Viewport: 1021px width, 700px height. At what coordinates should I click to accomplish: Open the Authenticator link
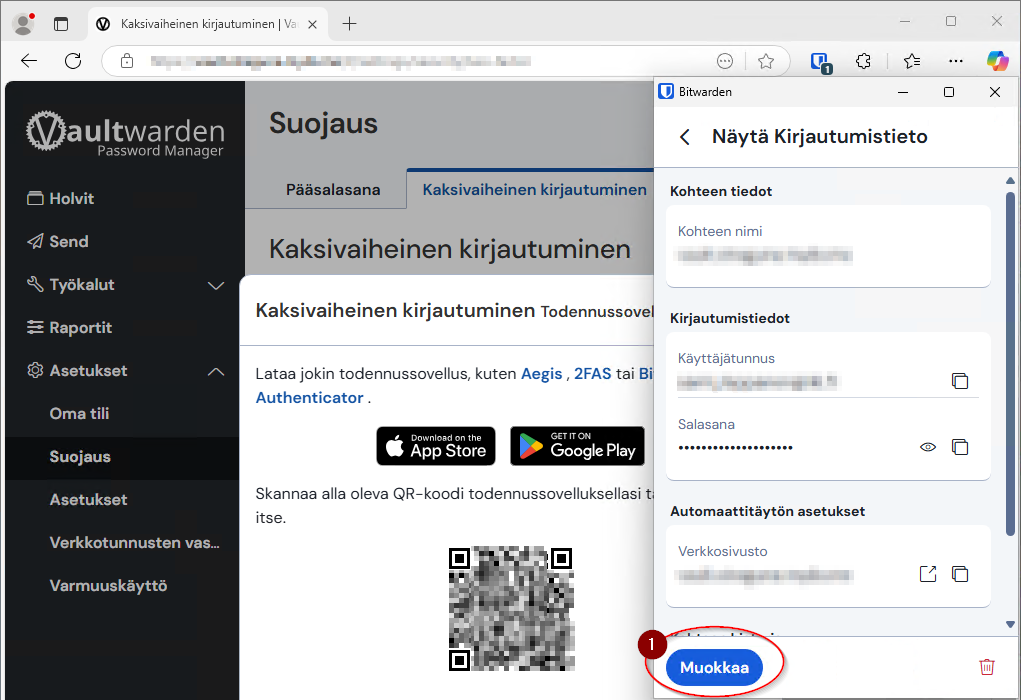click(x=309, y=398)
